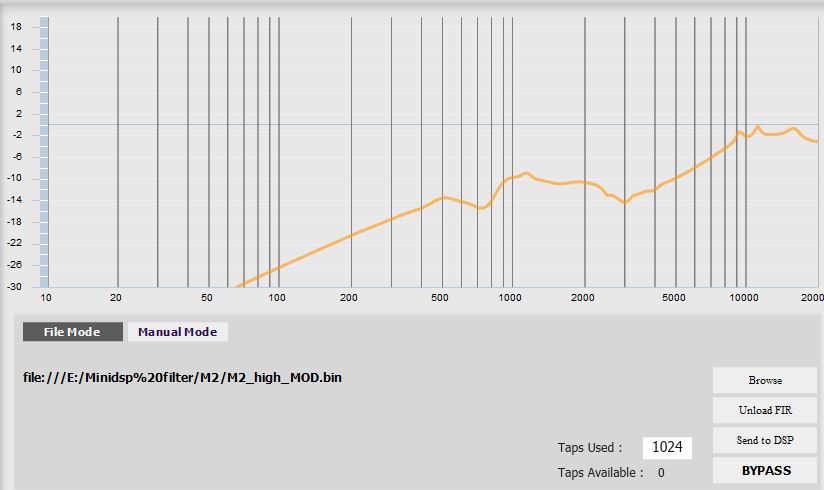Click the orange curve dip near 3000 Hz

(x=624, y=202)
